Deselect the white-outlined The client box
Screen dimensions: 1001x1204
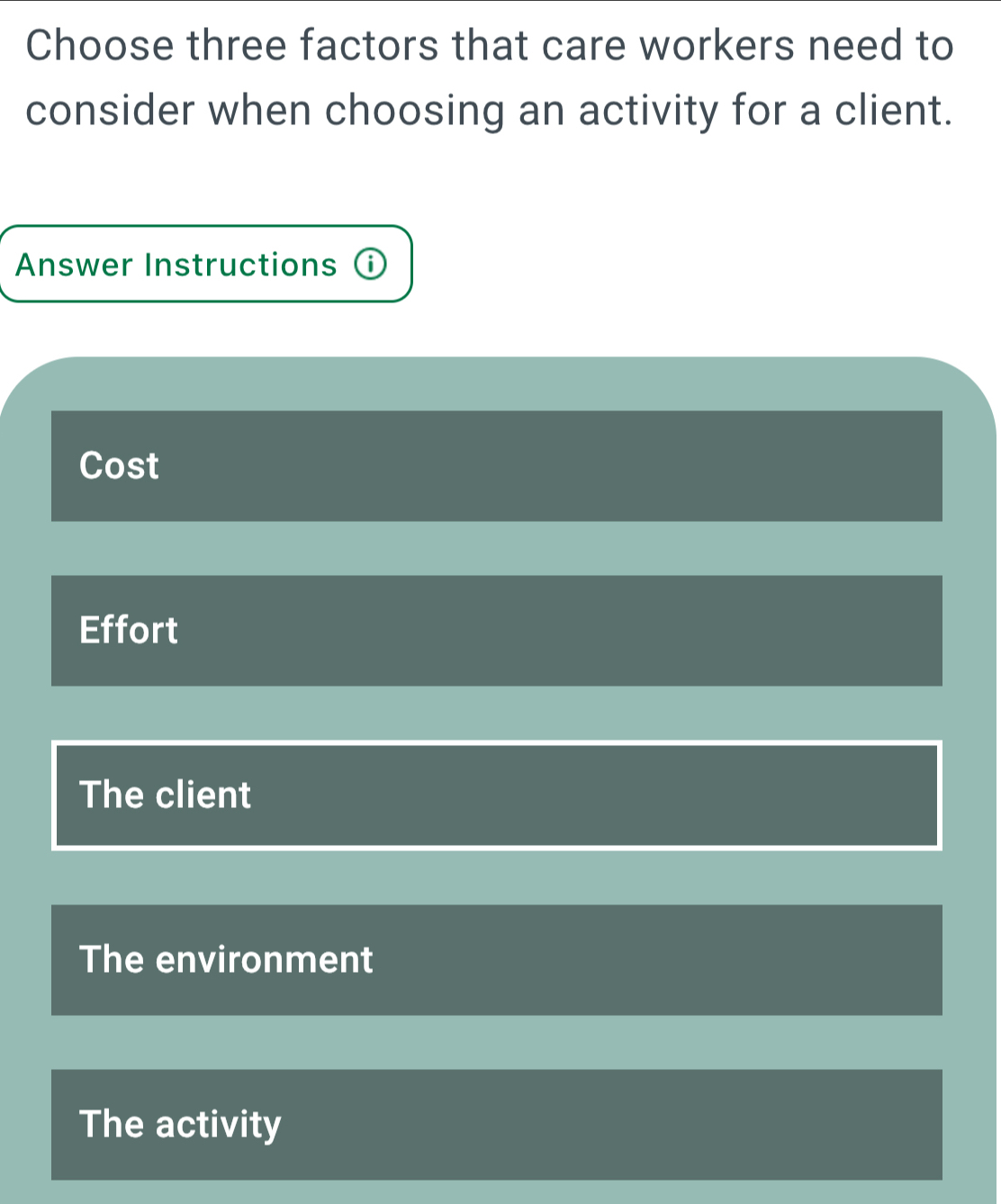click(496, 795)
